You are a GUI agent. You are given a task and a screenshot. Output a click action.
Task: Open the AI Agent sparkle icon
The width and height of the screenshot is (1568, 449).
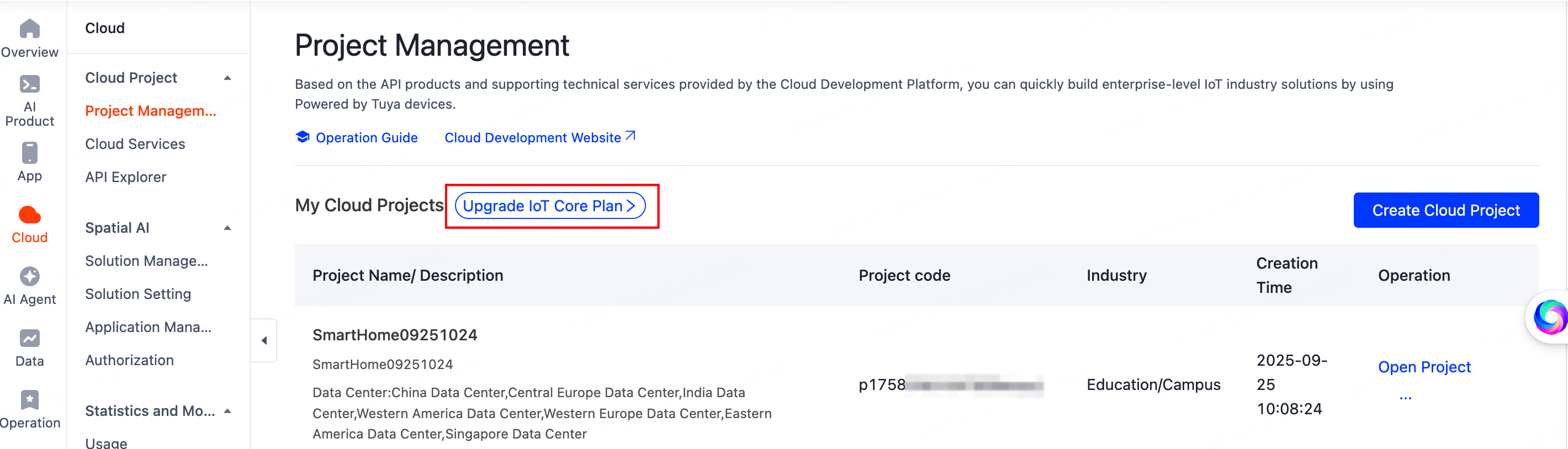click(x=29, y=276)
